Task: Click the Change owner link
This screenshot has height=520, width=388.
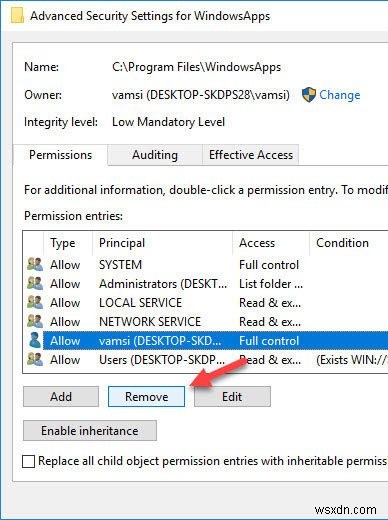Action: point(340,95)
